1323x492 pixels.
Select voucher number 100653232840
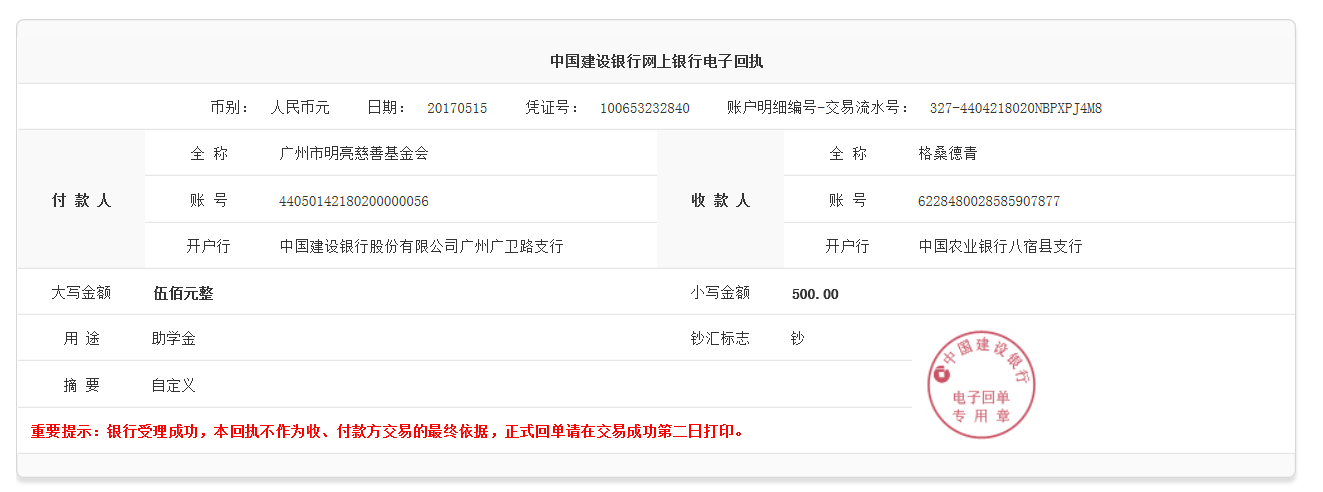click(645, 108)
